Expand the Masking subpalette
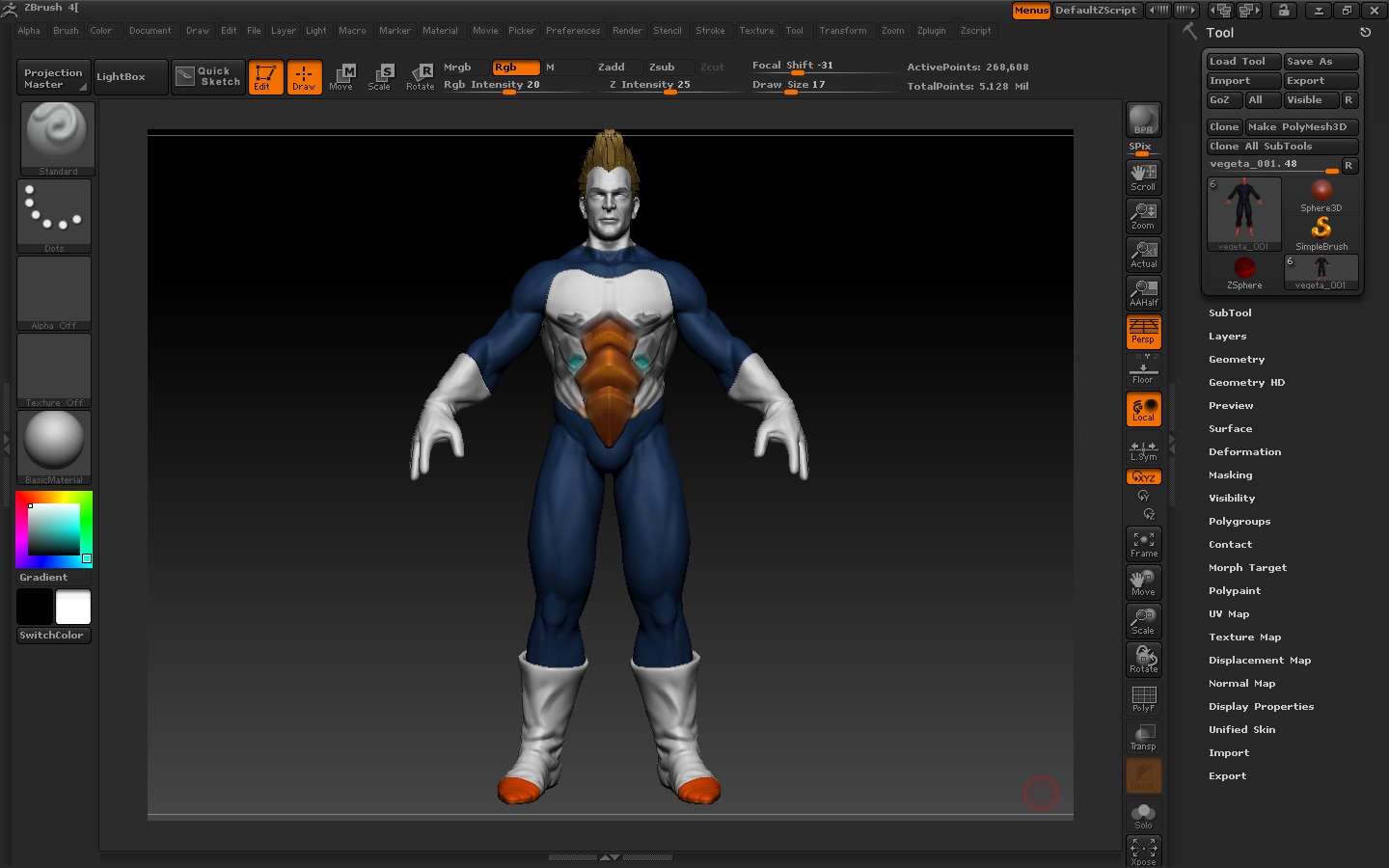The image size is (1389, 868). (1231, 475)
